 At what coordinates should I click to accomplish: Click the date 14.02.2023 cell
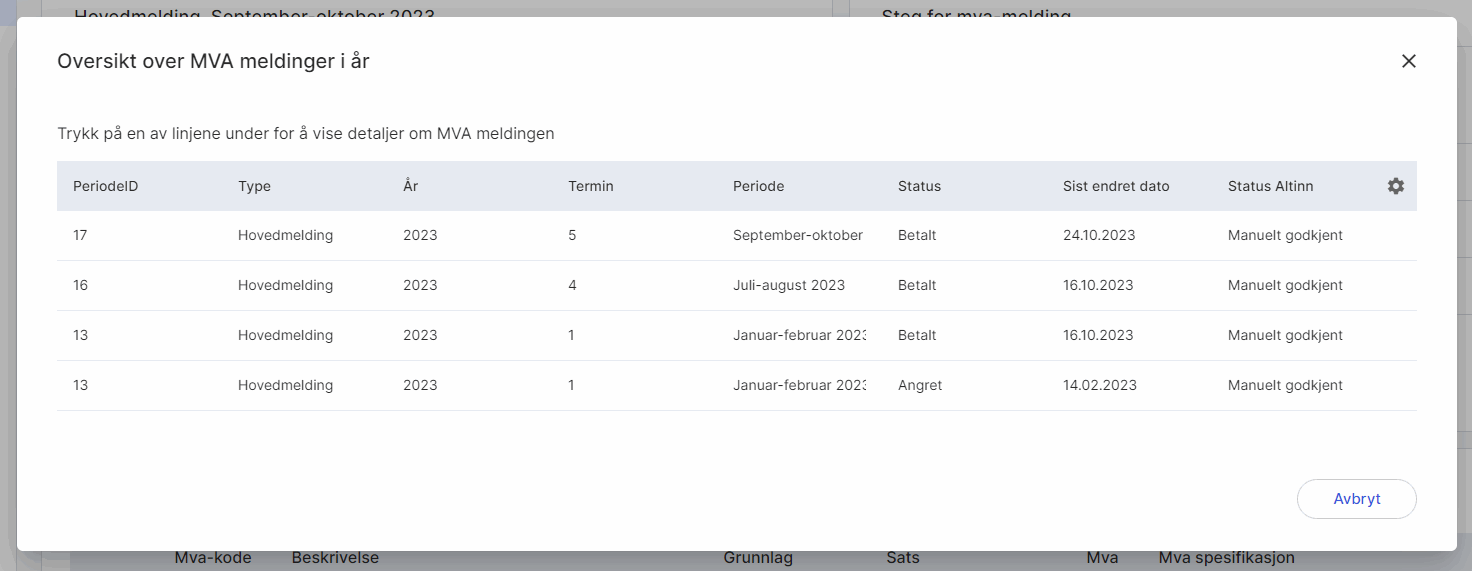coord(1098,386)
